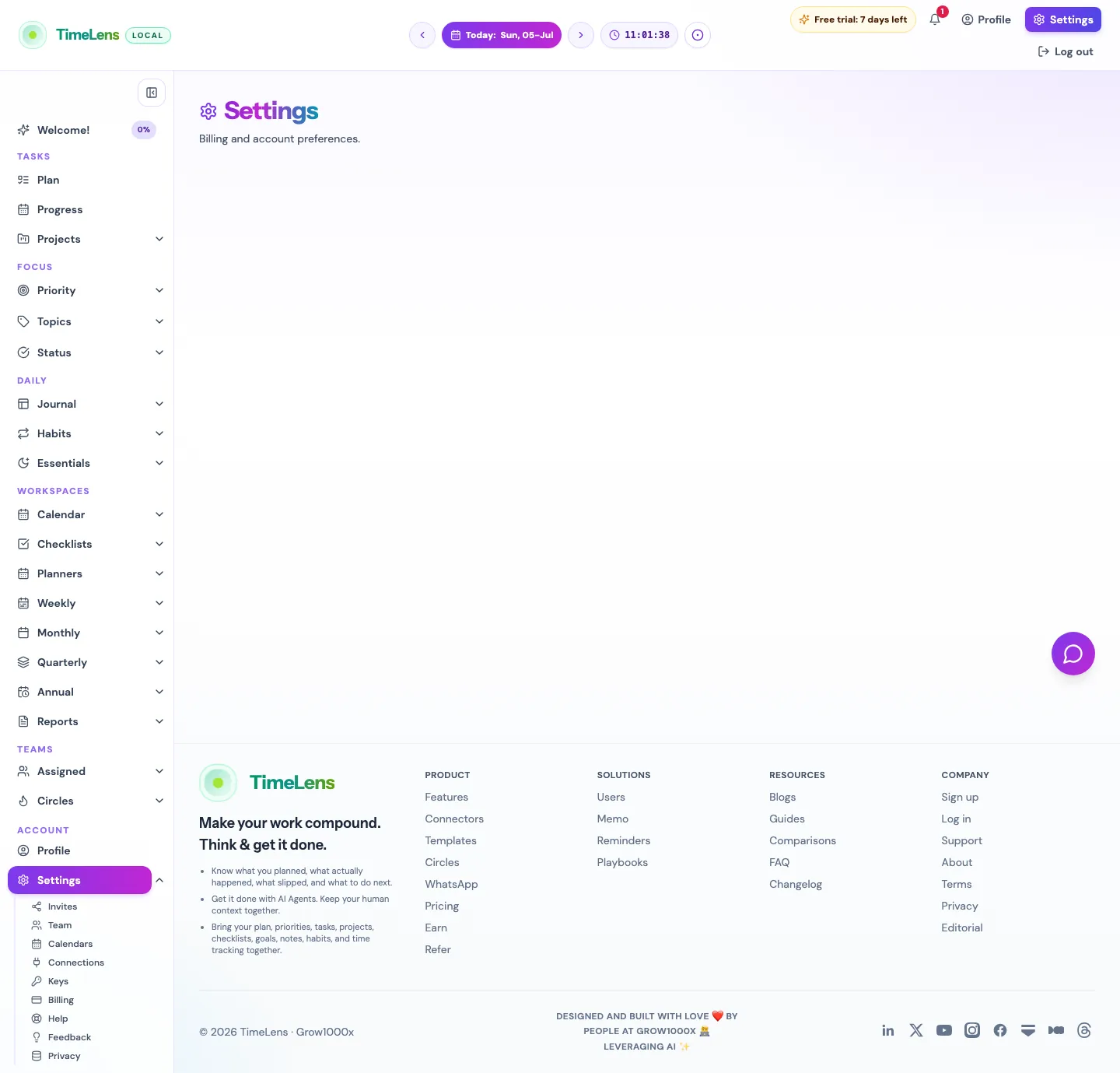This screenshot has height=1073, width=1120.
Task: Open Help settings sub-item
Action: click(58, 1019)
